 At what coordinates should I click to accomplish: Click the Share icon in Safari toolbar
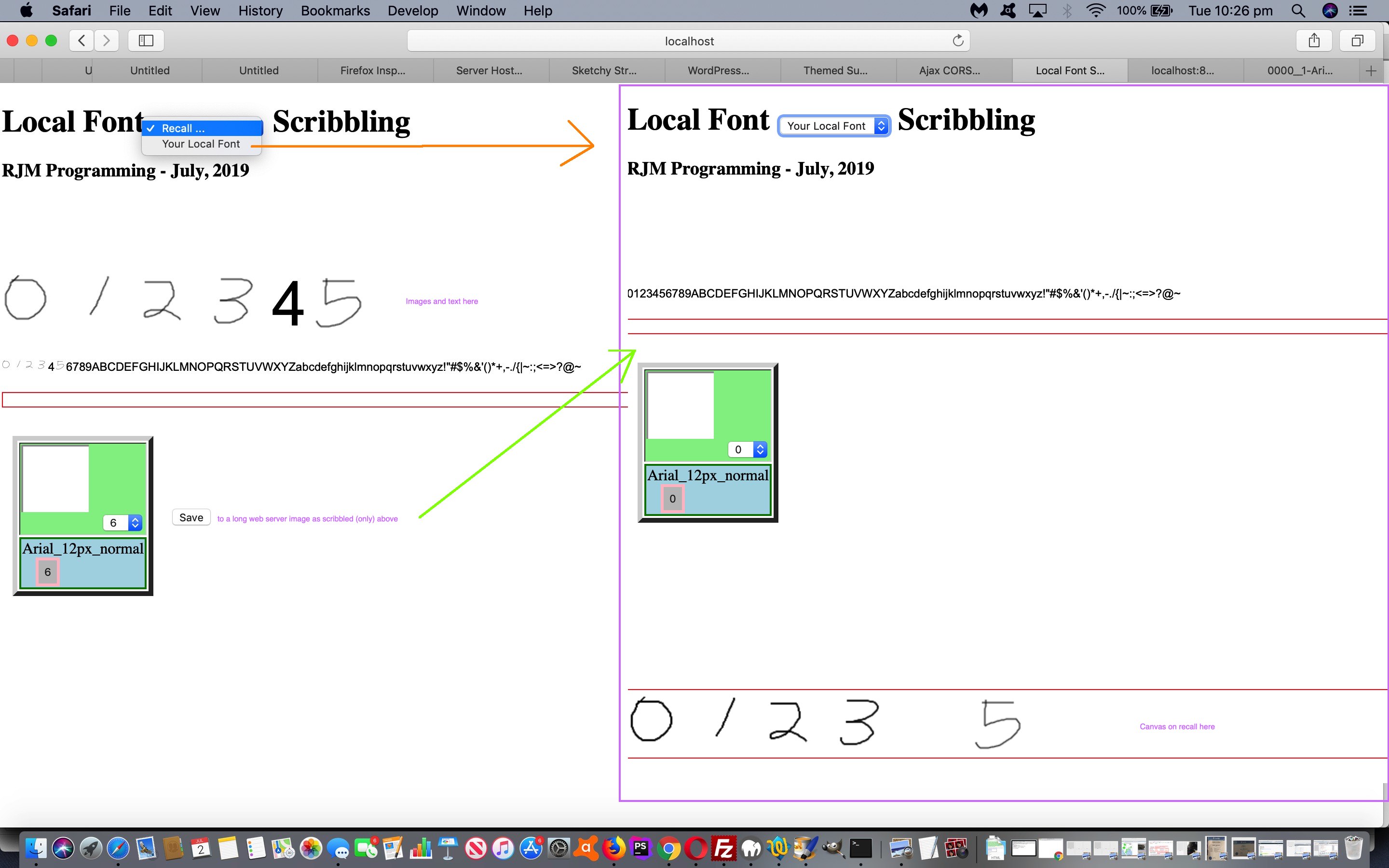(1314, 40)
